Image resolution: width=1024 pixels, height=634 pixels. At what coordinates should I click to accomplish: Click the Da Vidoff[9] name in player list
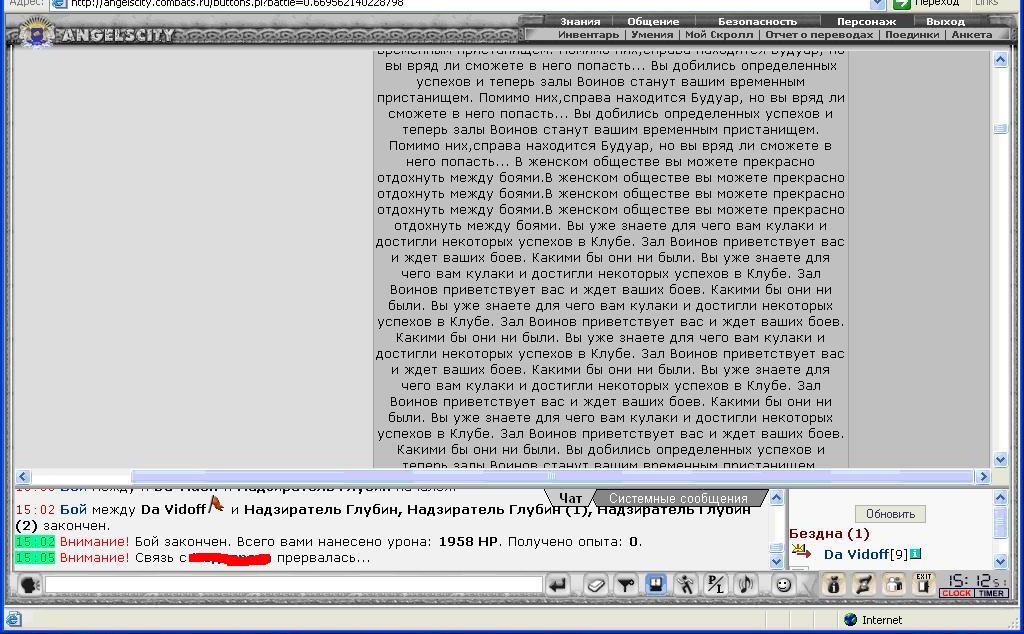pyautogui.click(x=865, y=554)
